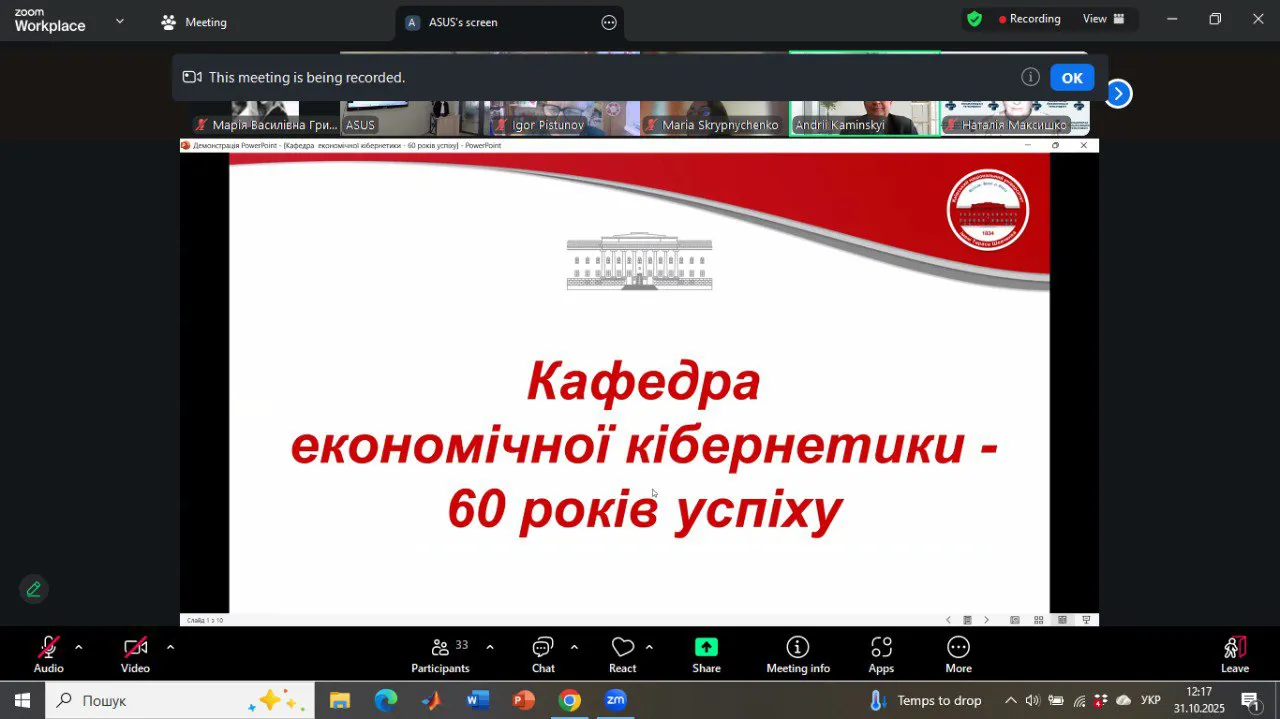Click the encryption shield icon
The height and width of the screenshot is (719, 1280).
(x=974, y=19)
